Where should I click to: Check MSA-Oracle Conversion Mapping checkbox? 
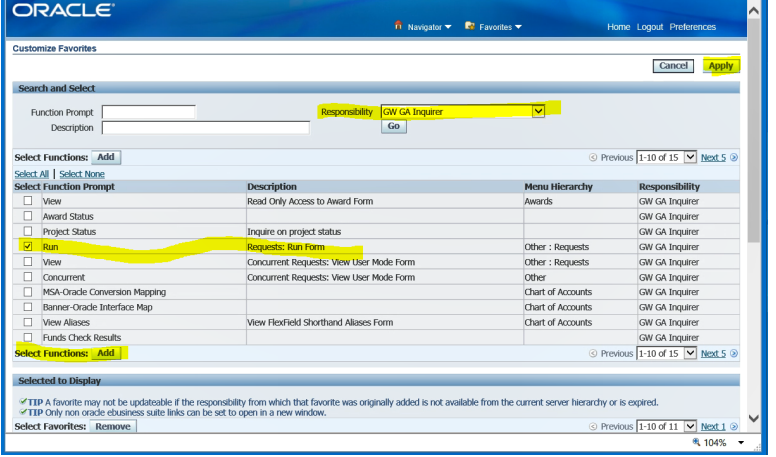coord(28,292)
